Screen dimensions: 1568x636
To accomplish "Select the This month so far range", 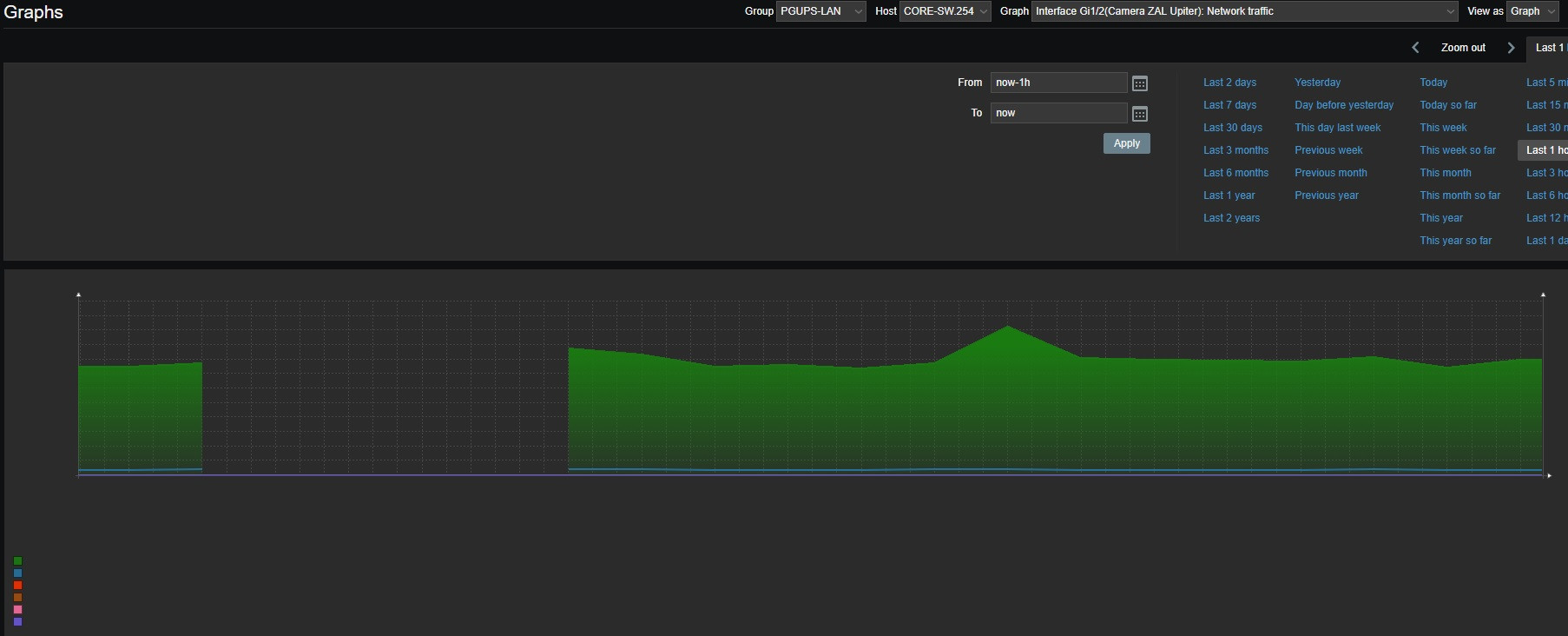I will [1459, 195].
